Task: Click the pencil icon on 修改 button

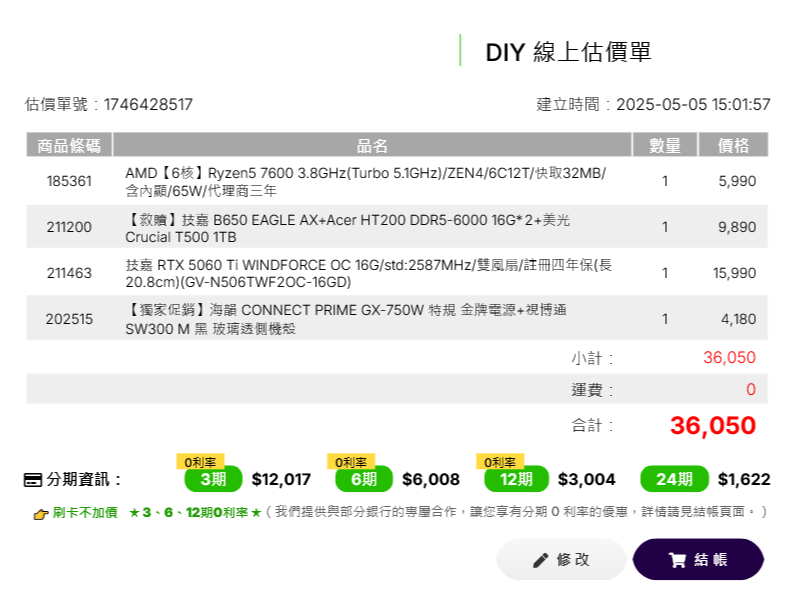Action: (x=540, y=560)
